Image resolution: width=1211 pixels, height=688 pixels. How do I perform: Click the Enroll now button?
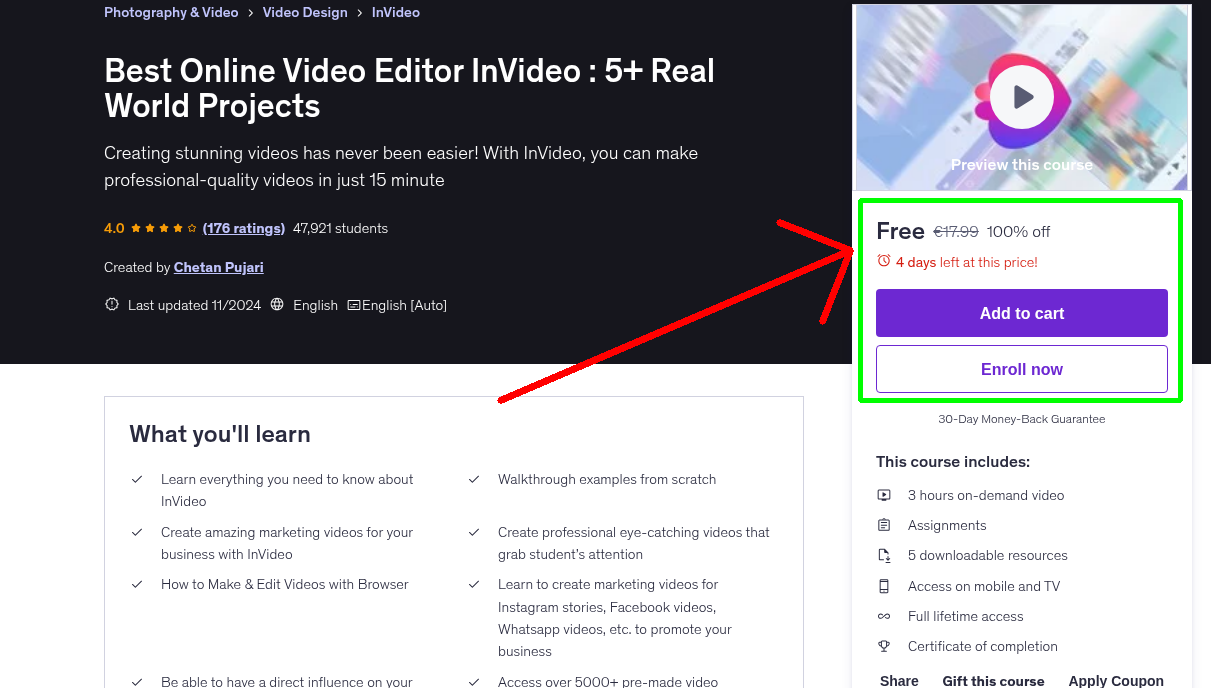tap(1021, 368)
